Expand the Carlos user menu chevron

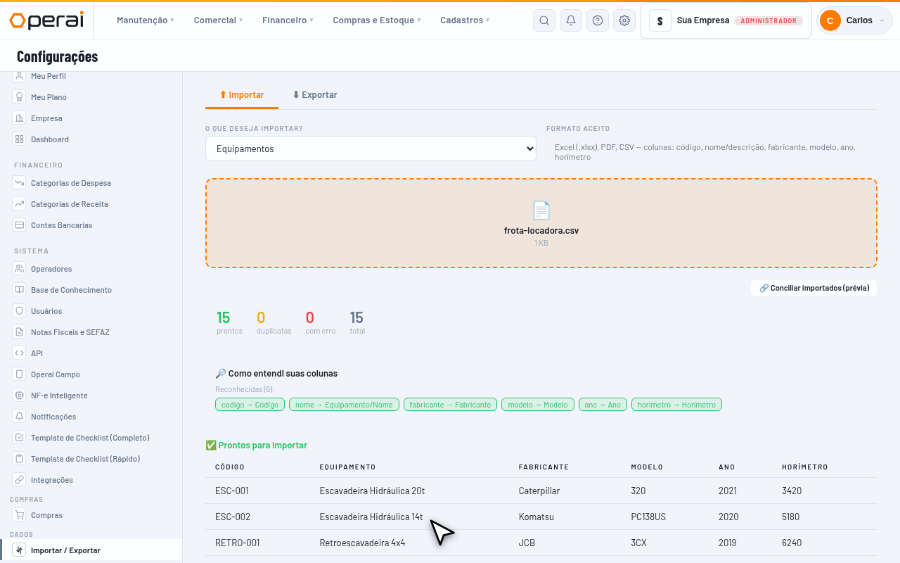882,21
